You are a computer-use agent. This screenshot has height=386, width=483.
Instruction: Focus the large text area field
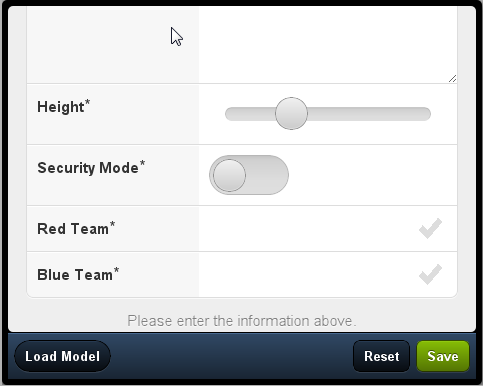(x=328, y=45)
